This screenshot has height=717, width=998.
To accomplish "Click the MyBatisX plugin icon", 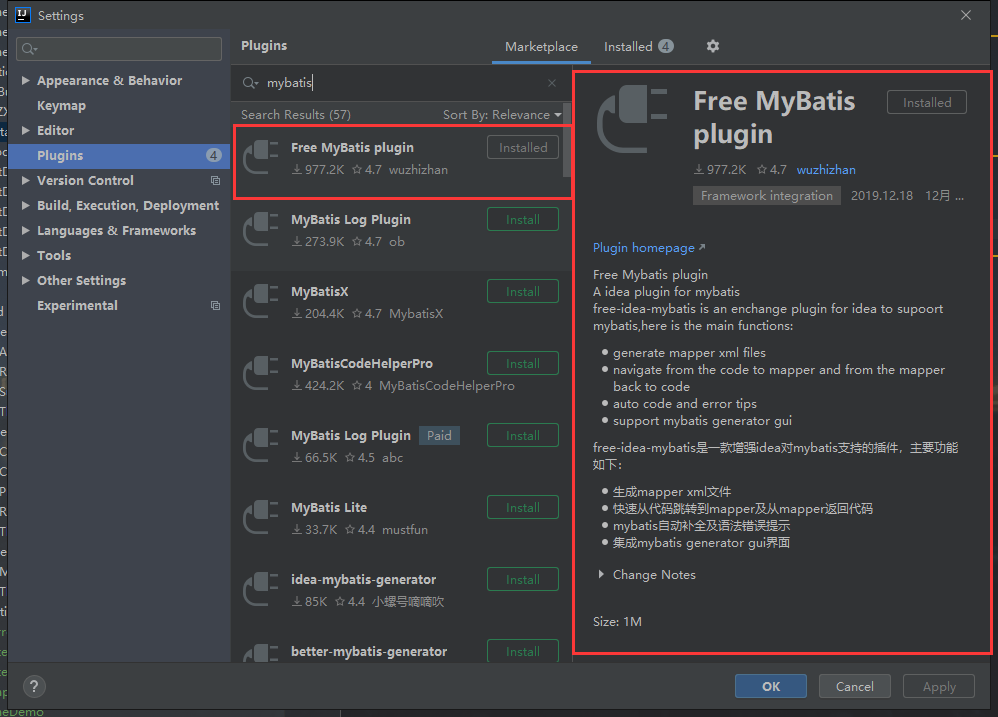I will click(x=262, y=301).
